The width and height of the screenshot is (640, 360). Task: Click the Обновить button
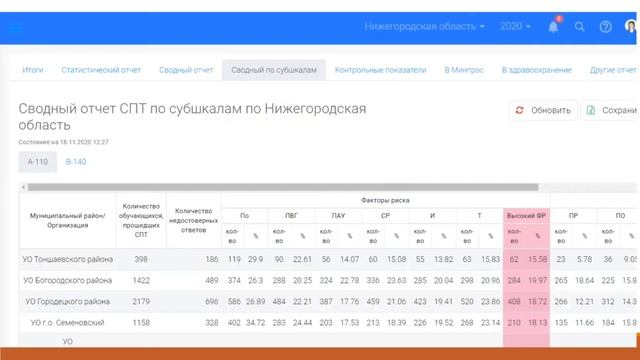pos(543,110)
